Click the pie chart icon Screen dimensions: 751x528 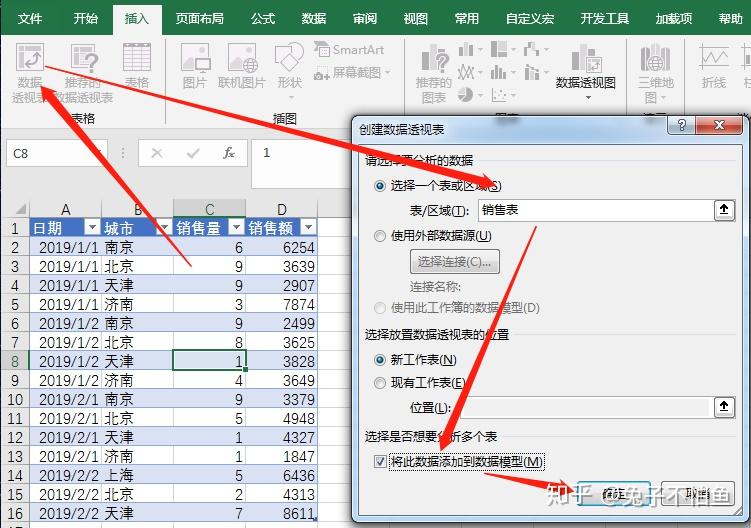click(x=466, y=94)
